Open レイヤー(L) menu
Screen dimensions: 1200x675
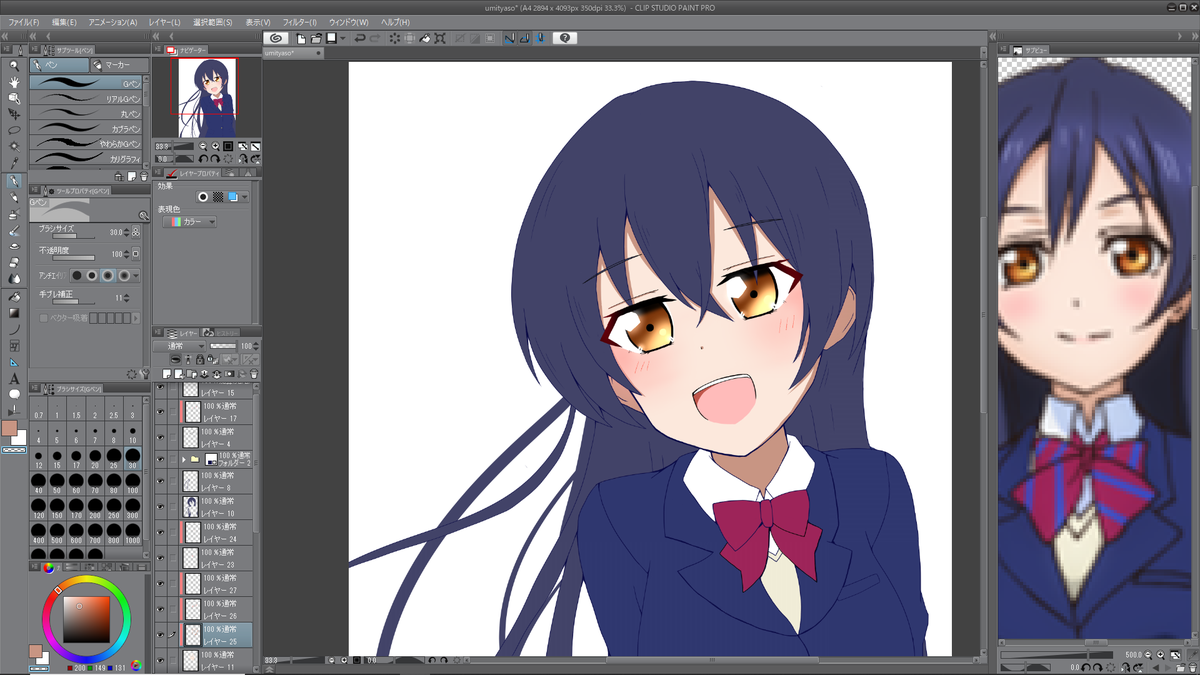(163, 21)
